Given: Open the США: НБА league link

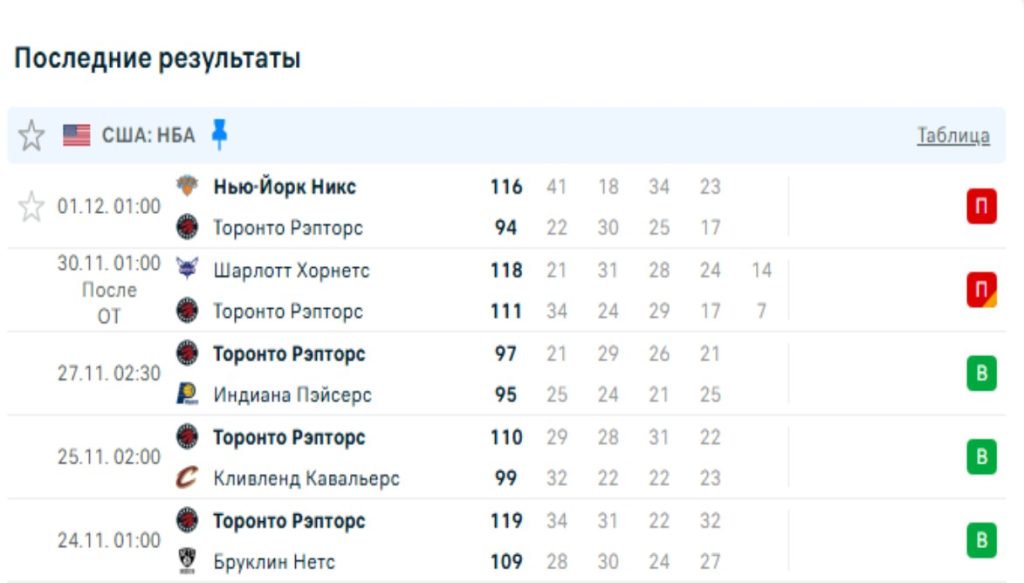Looking at the screenshot, I should (x=148, y=135).
